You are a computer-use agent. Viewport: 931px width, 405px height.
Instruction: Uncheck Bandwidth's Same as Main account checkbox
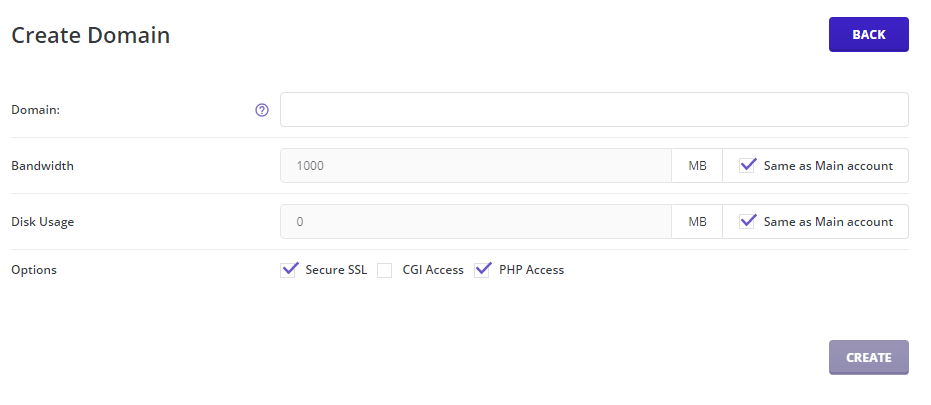(x=747, y=166)
